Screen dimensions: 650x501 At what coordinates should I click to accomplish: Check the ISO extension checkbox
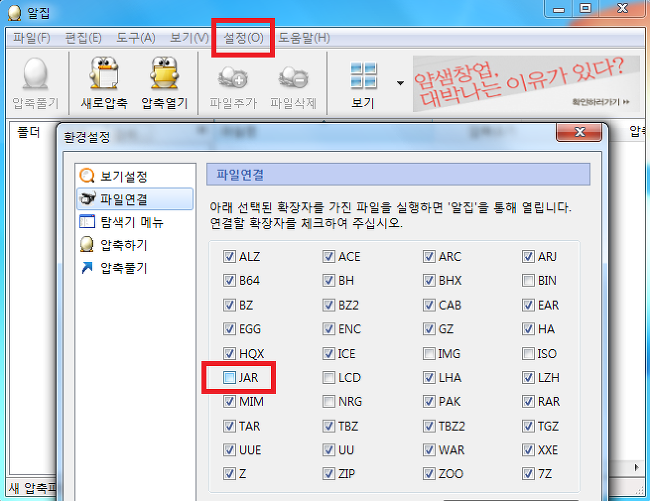tap(528, 353)
